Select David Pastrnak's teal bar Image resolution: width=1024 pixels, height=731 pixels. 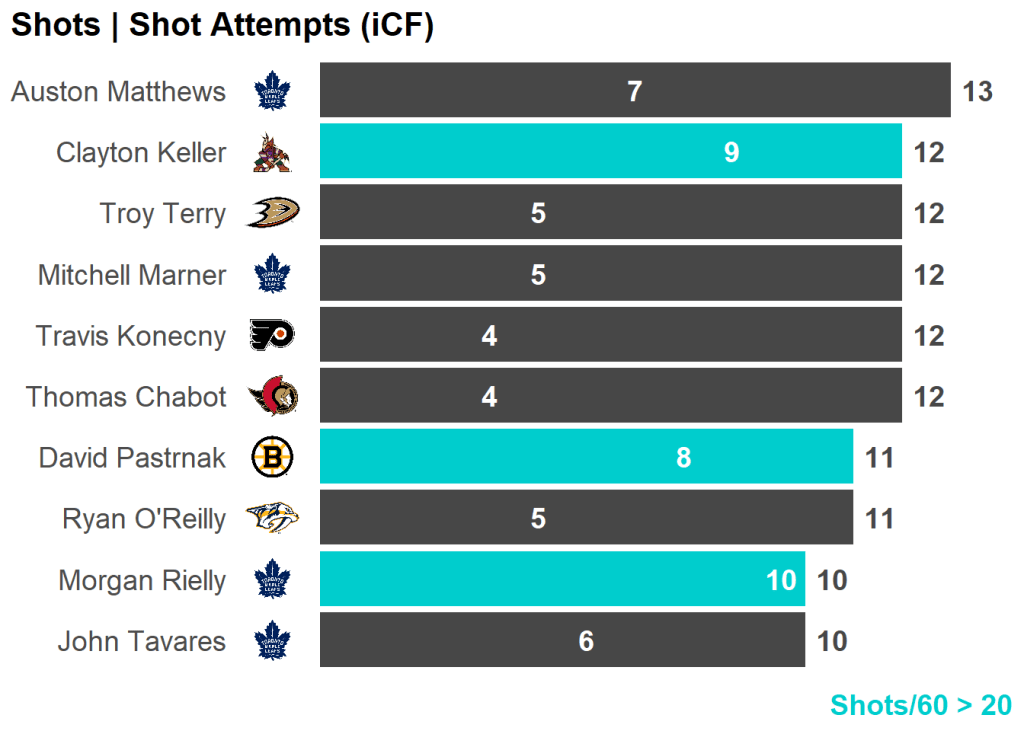(x=586, y=457)
